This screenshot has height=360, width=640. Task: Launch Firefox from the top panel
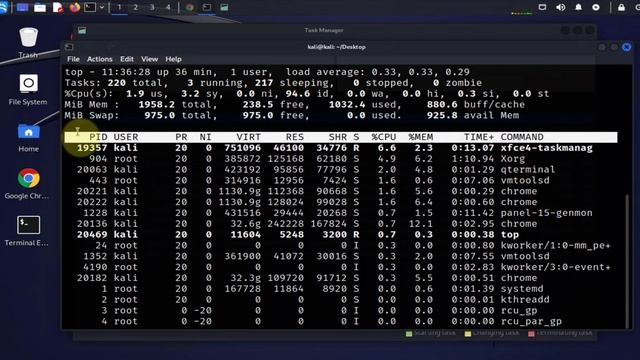[75, 7]
